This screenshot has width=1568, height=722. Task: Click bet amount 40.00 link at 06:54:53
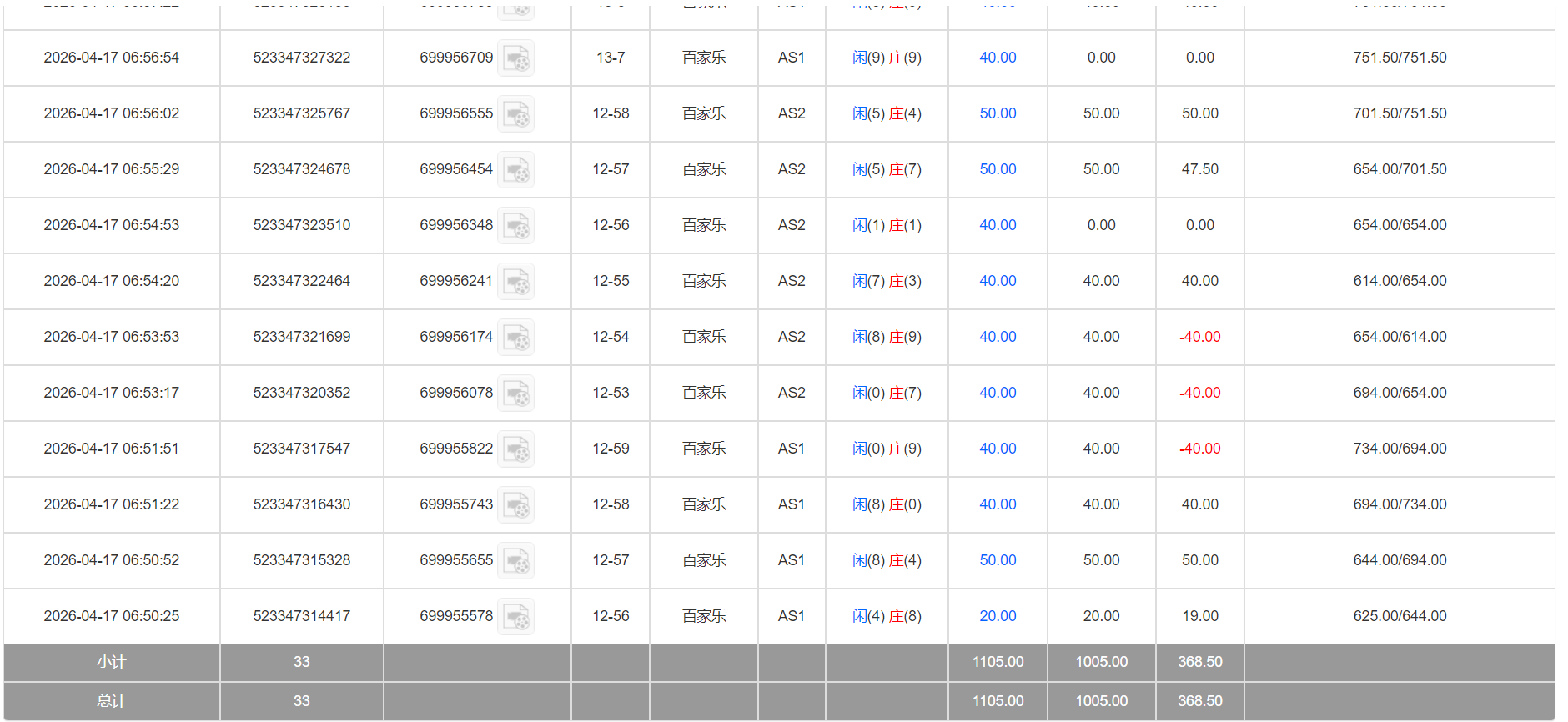[998, 225]
